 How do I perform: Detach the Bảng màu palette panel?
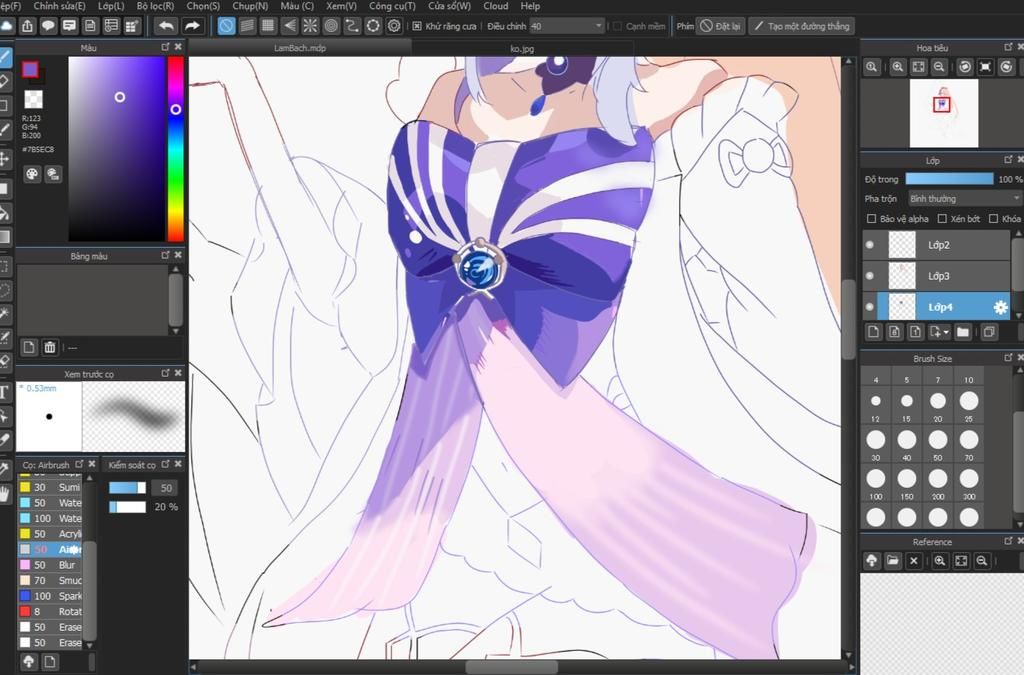tap(165, 255)
